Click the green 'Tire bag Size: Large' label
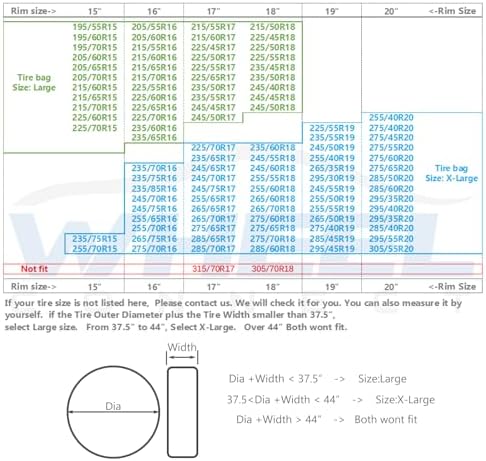Viewport: 486px width, 461px height. (34, 82)
